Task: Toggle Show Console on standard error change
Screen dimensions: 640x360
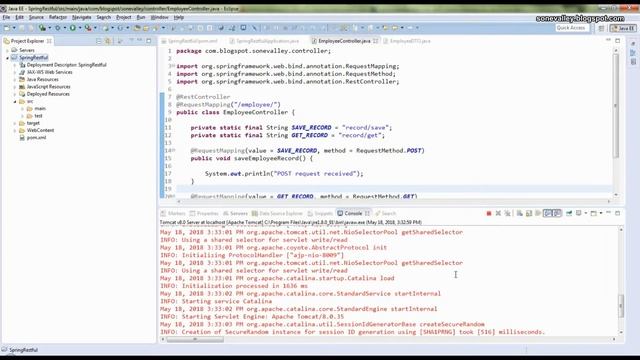Action: click(x=557, y=213)
